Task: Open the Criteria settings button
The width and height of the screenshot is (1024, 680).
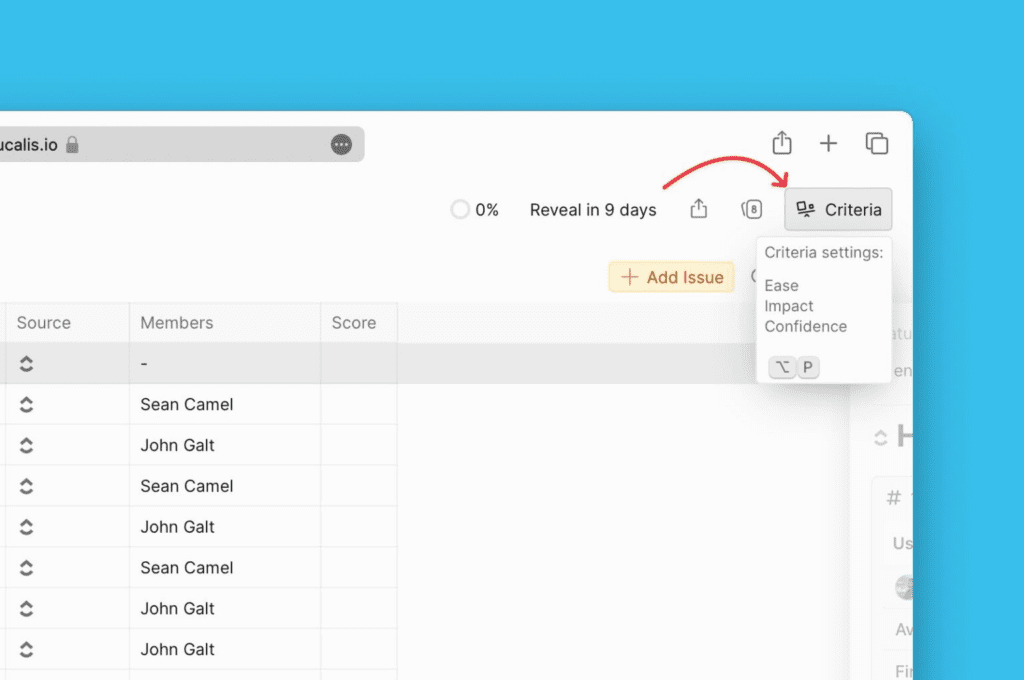Action: 838,210
